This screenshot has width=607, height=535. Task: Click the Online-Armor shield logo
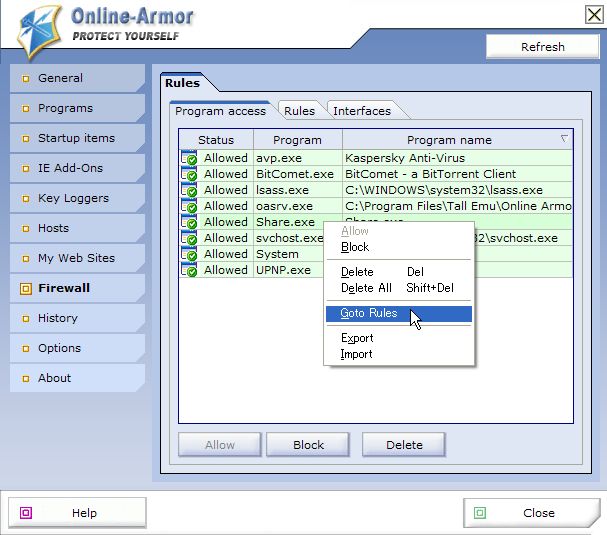point(39,31)
